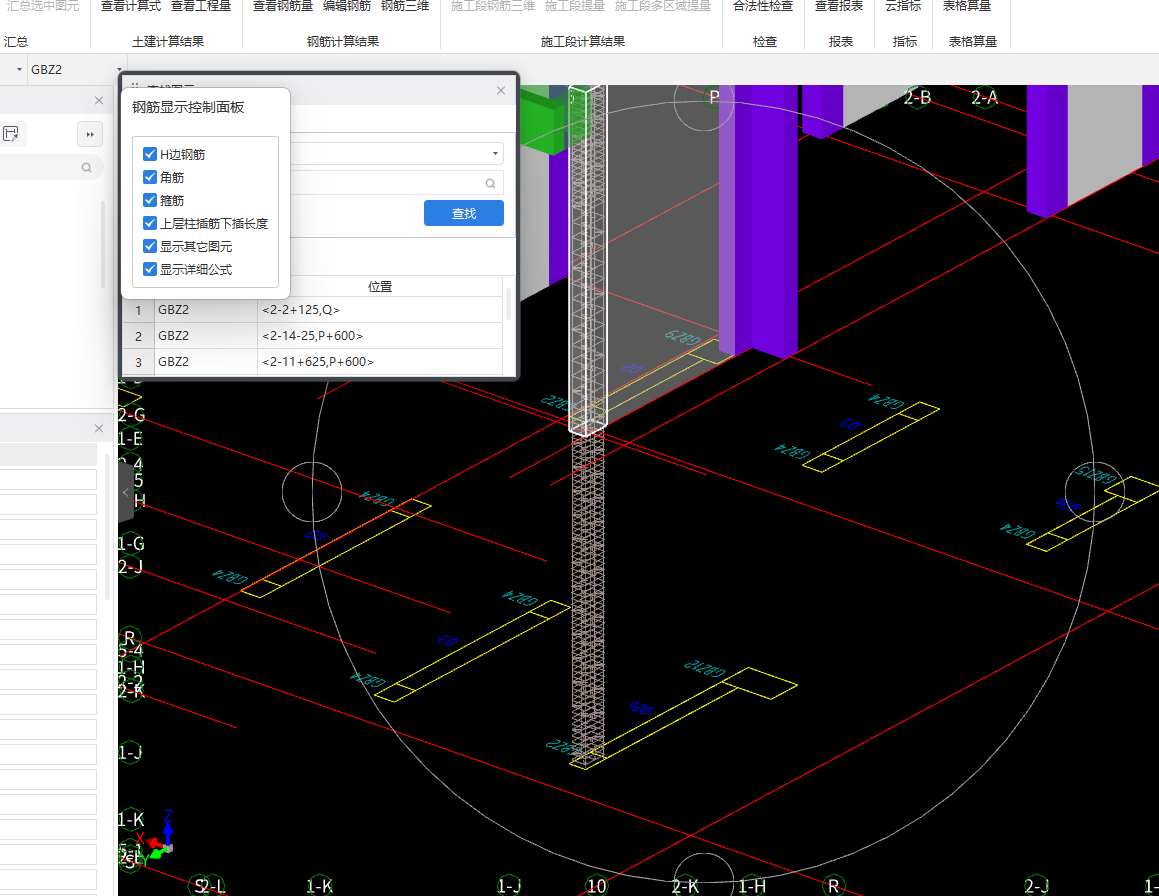Click the 2-B axis label at top right
The image size is (1159, 896).
[x=917, y=98]
